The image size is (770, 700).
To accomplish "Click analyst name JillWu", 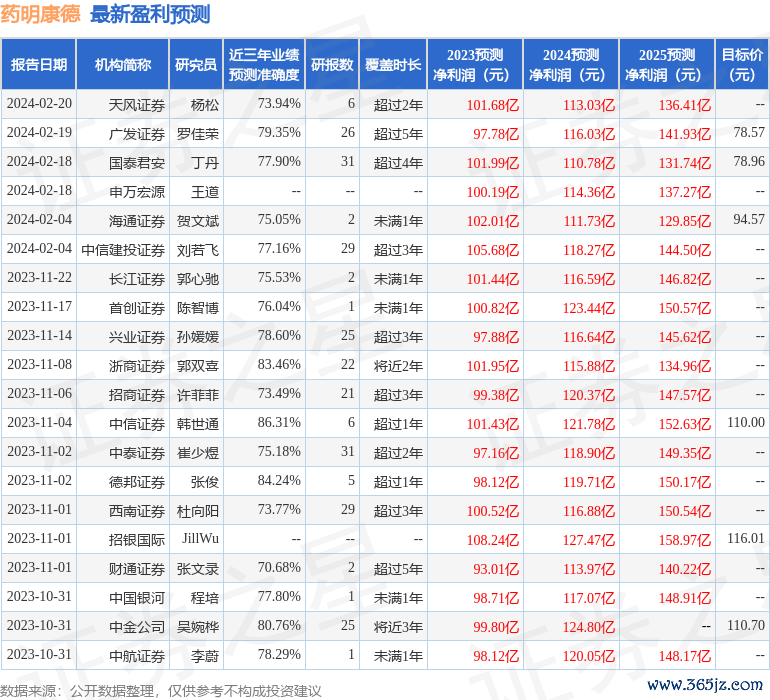I will pos(200,538).
